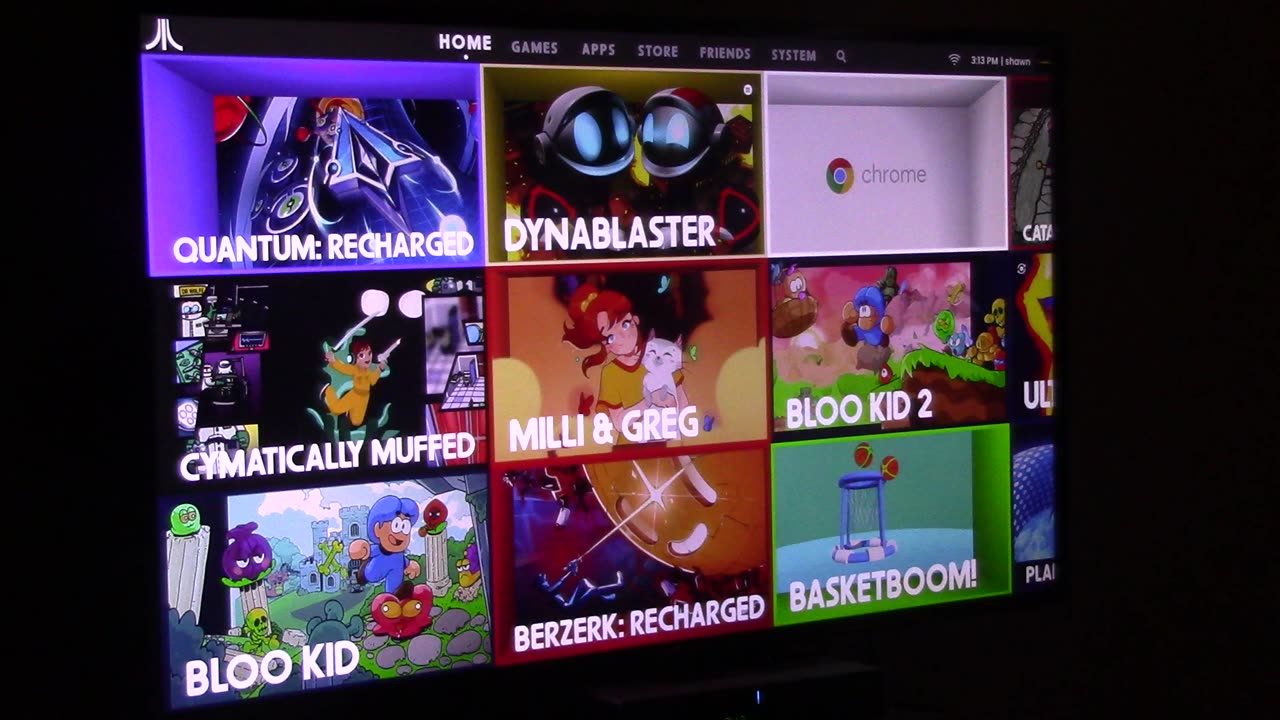Open the STORE tab
Viewport: 1280px width, 720px height.
[x=658, y=51]
